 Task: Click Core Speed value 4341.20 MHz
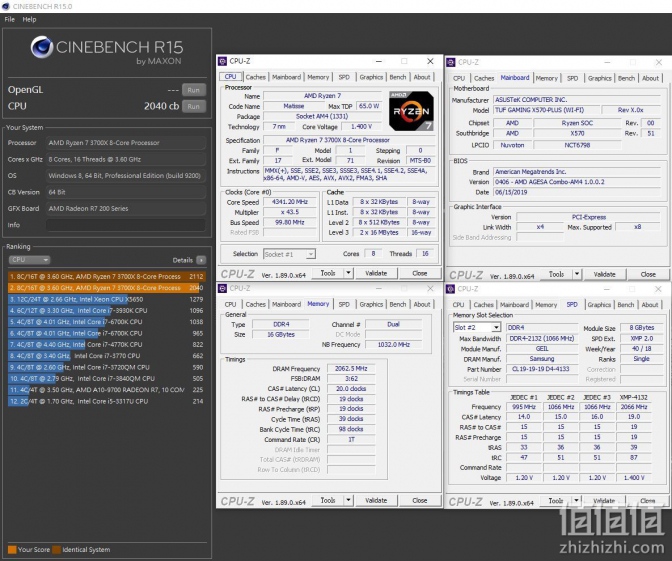click(290, 202)
